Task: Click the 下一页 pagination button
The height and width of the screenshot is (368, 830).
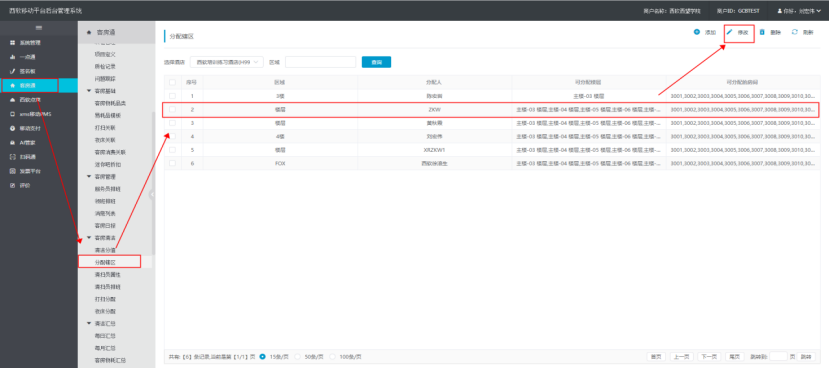Action: [709, 357]
